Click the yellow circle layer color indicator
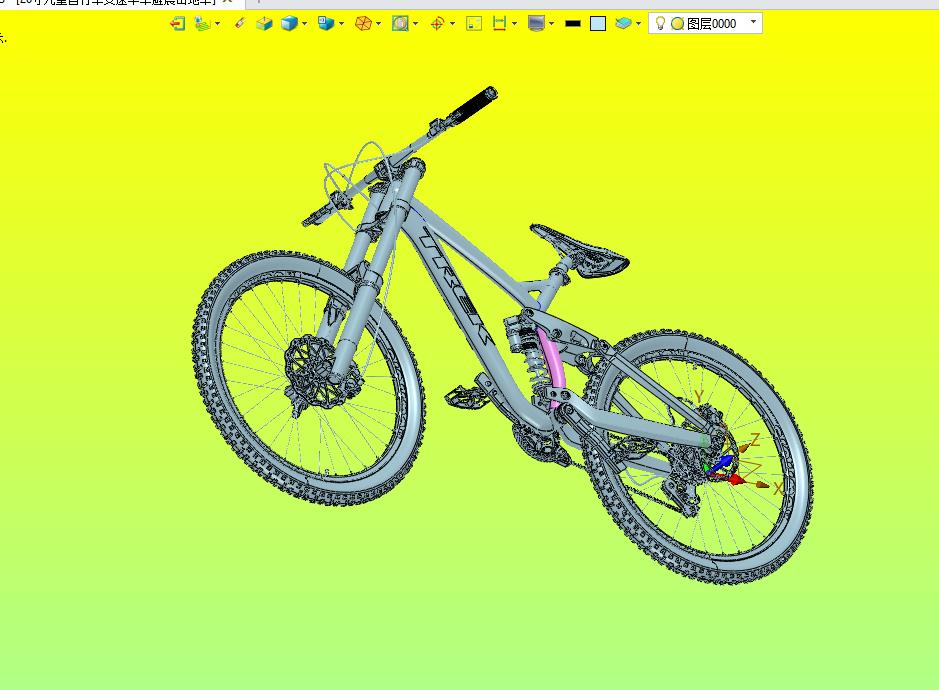 (677, 24)
